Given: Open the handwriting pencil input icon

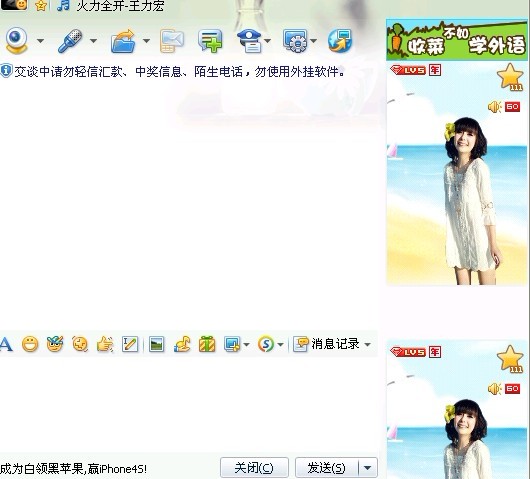Looking at the screenshot, I should coord(130,344).
